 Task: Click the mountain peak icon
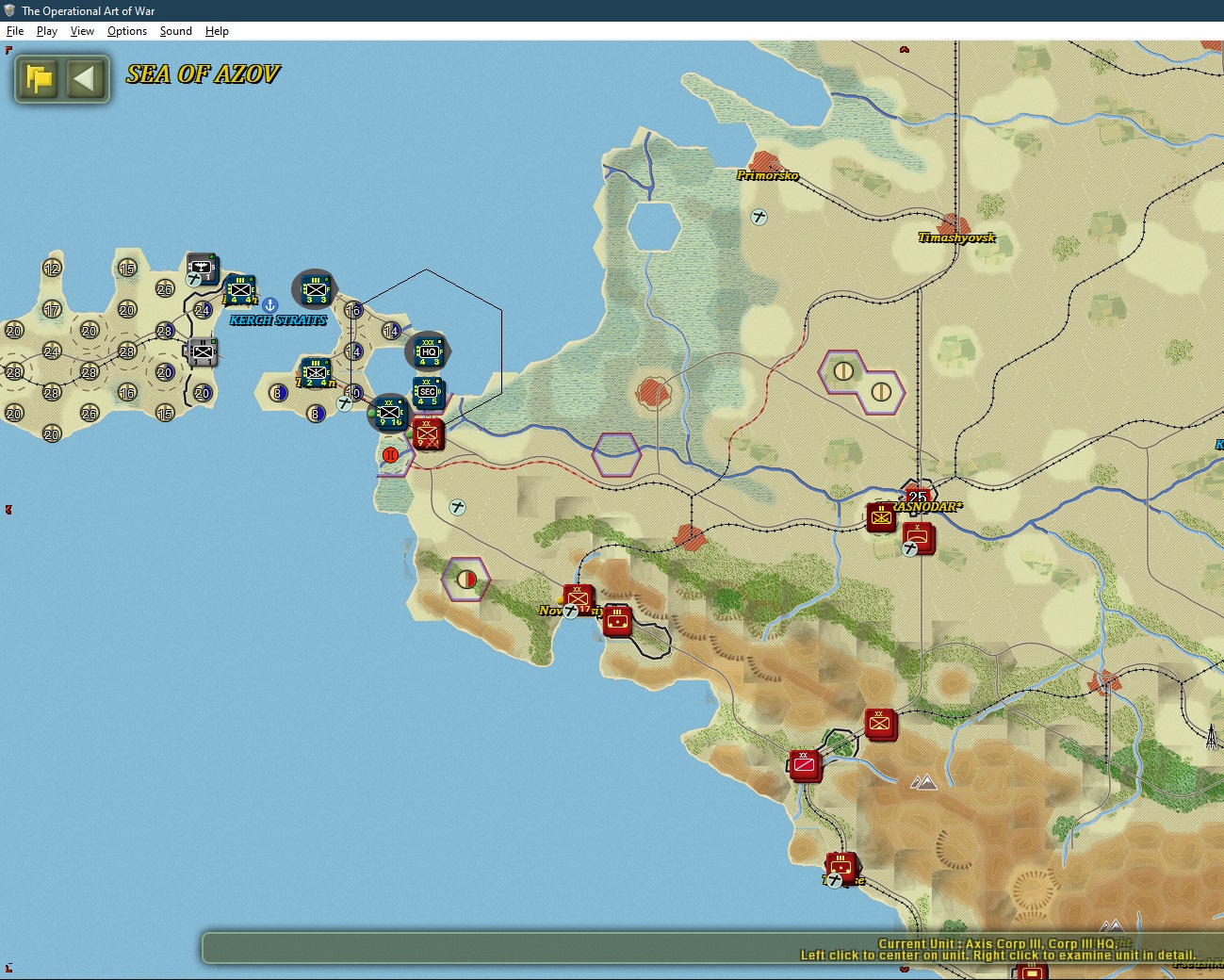pos(924,782)
